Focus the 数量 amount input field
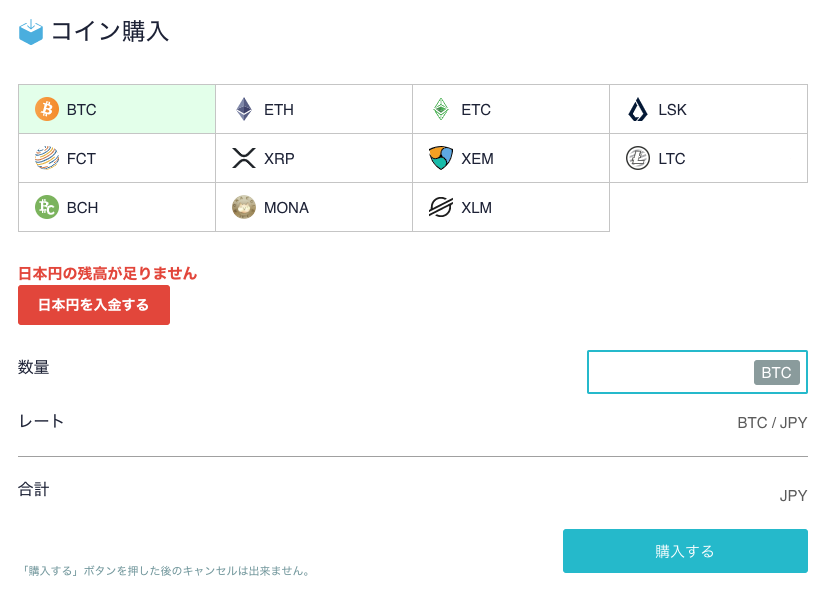 point(670,372)
